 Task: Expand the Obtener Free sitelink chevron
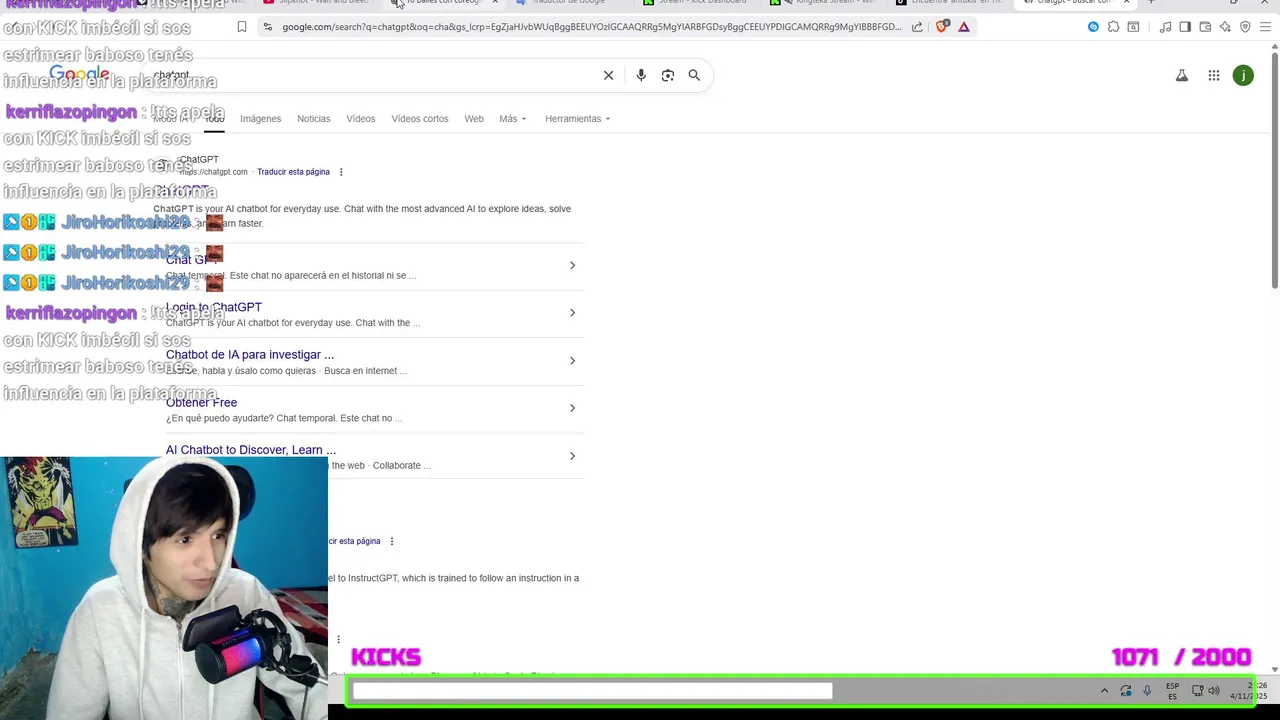[572, 408]
